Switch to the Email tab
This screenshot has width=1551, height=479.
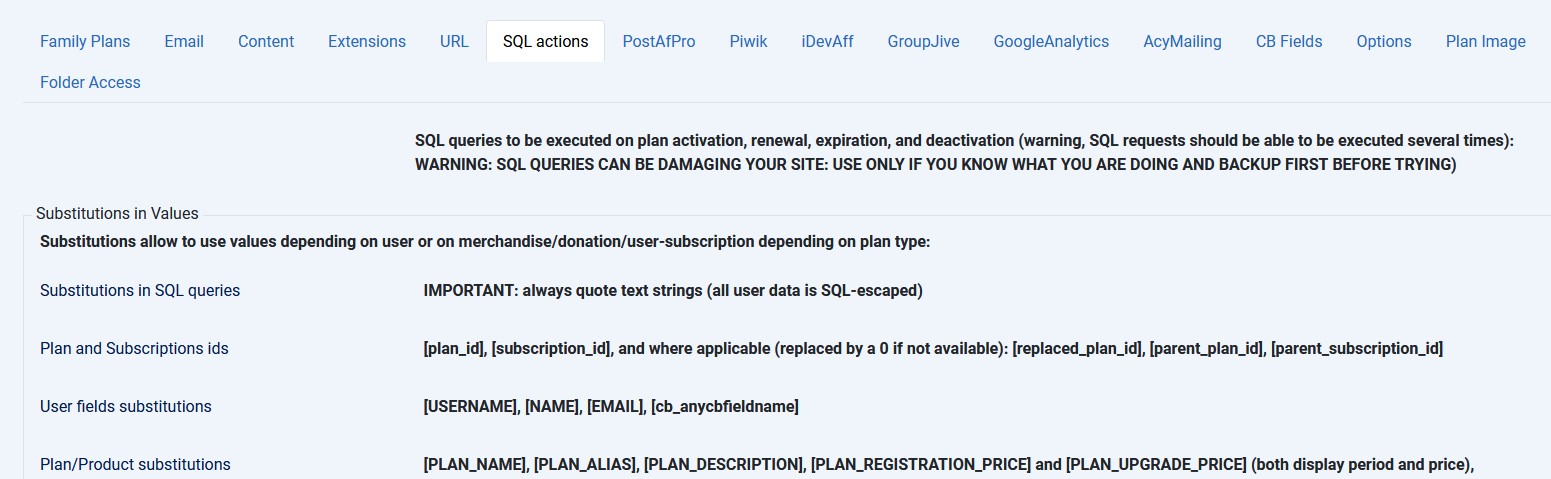click(184, 41)
